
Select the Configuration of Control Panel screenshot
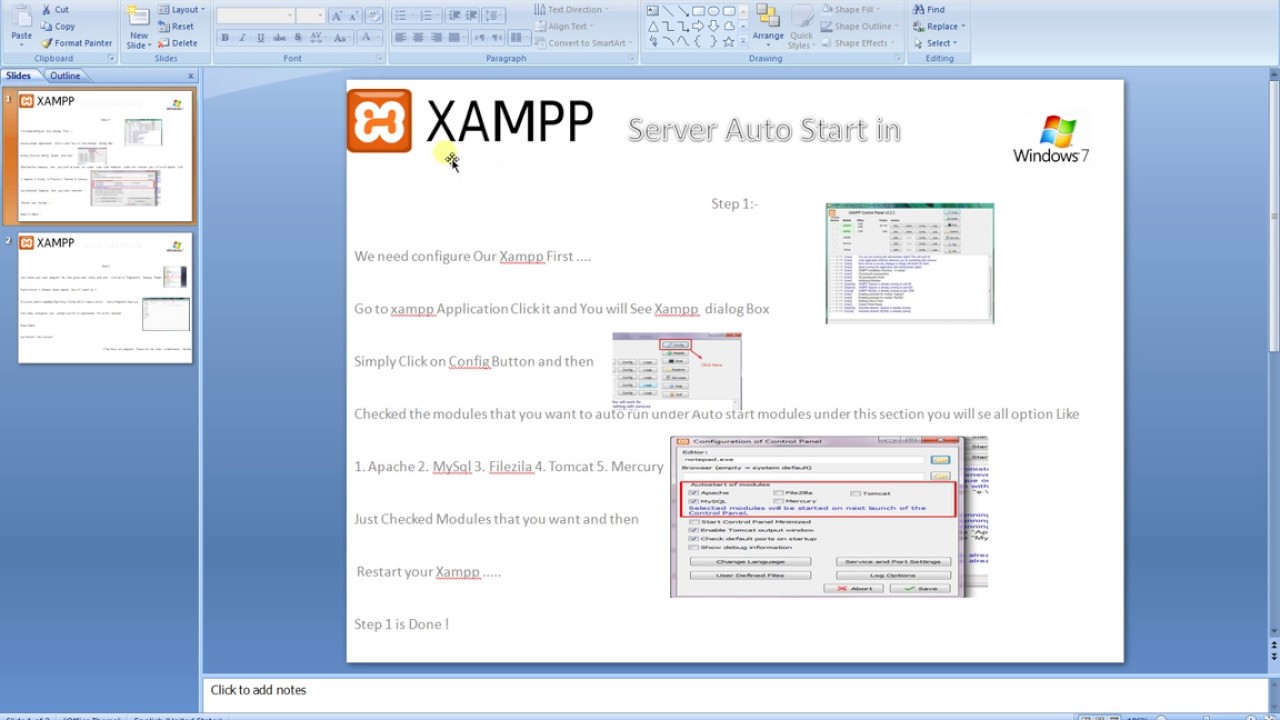point(829,517)
